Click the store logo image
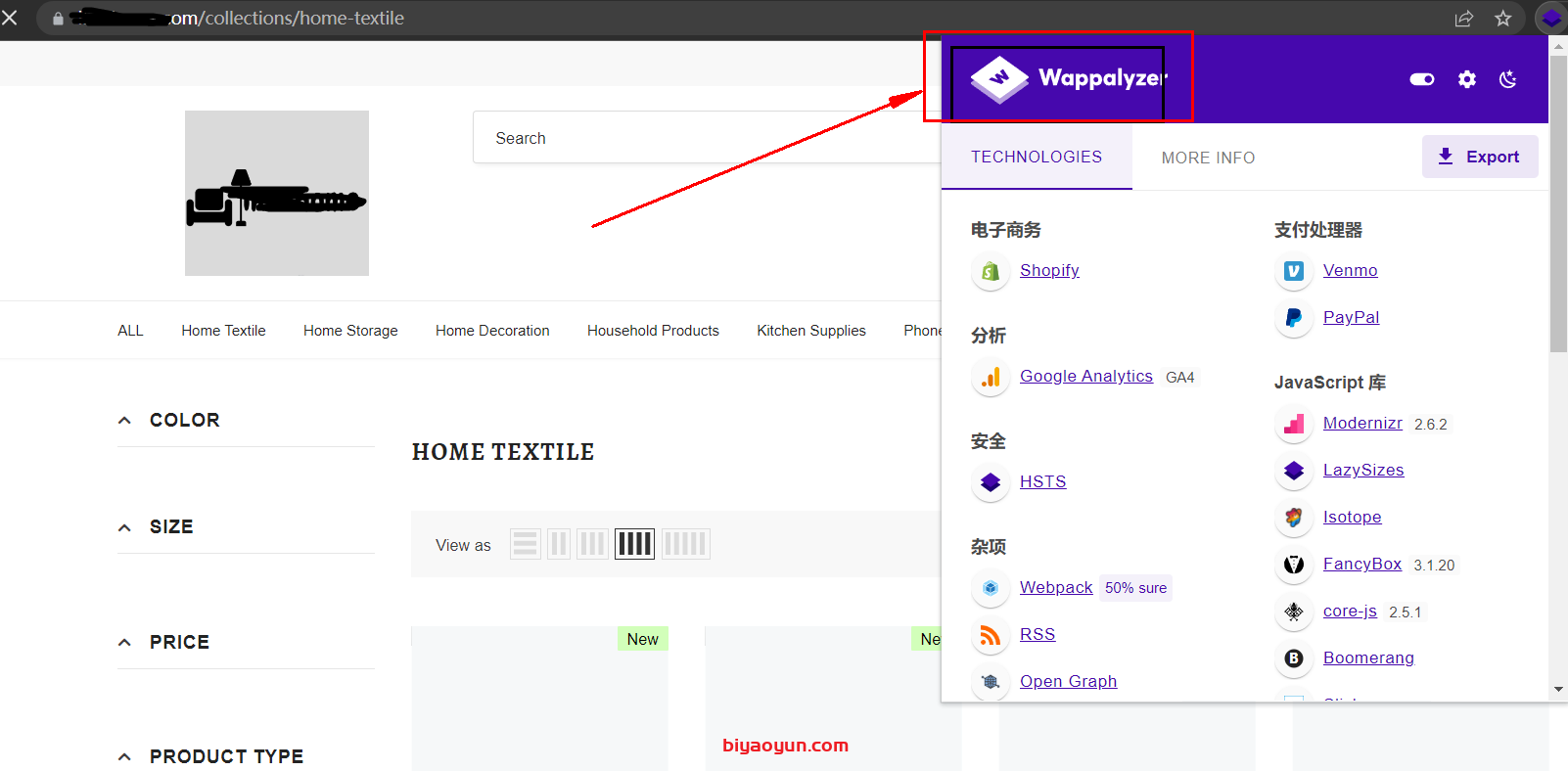Viewport: 1568px width, 771px height. 277,193
